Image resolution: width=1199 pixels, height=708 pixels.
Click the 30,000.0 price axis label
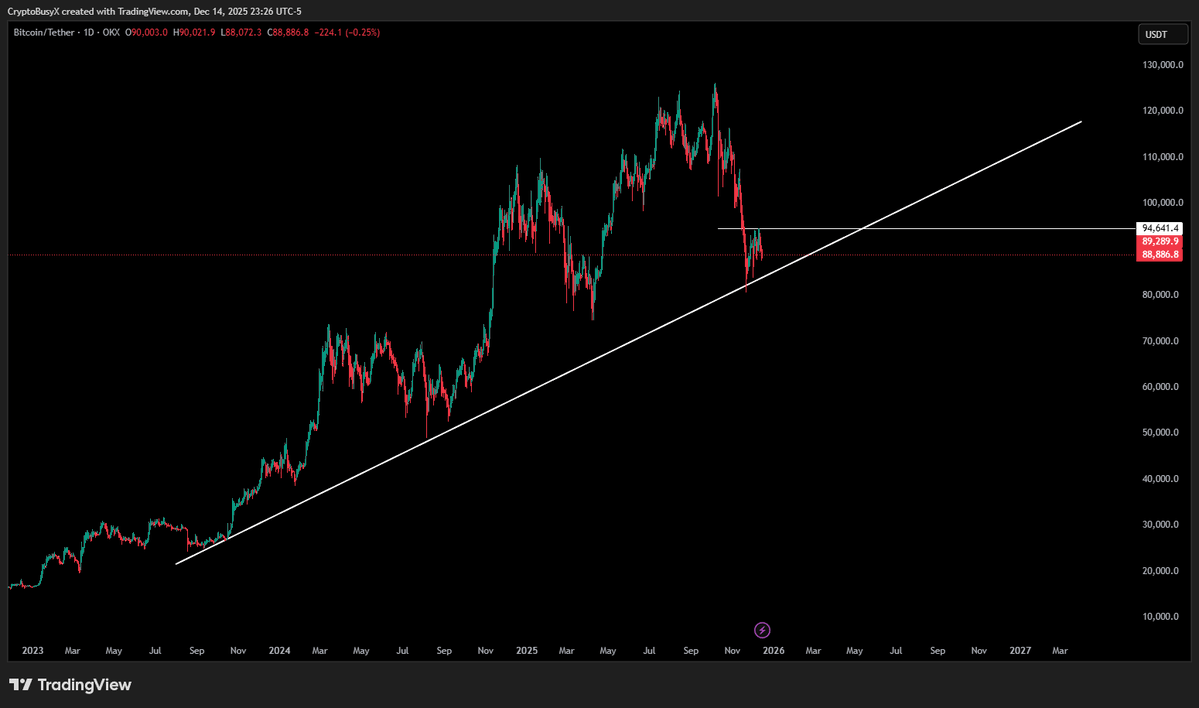[x=1161, y=525]
